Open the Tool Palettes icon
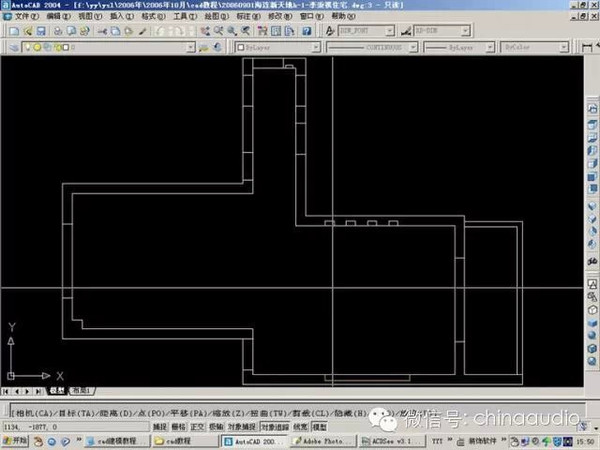600x450 pixels. click(289, 31)
